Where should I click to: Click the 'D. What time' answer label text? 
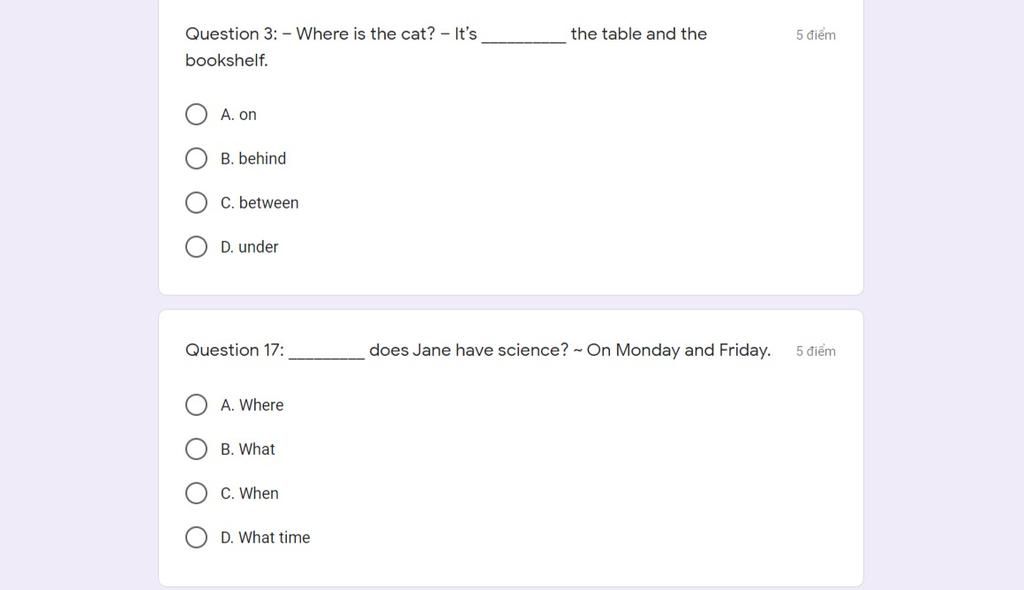(265, 537)
